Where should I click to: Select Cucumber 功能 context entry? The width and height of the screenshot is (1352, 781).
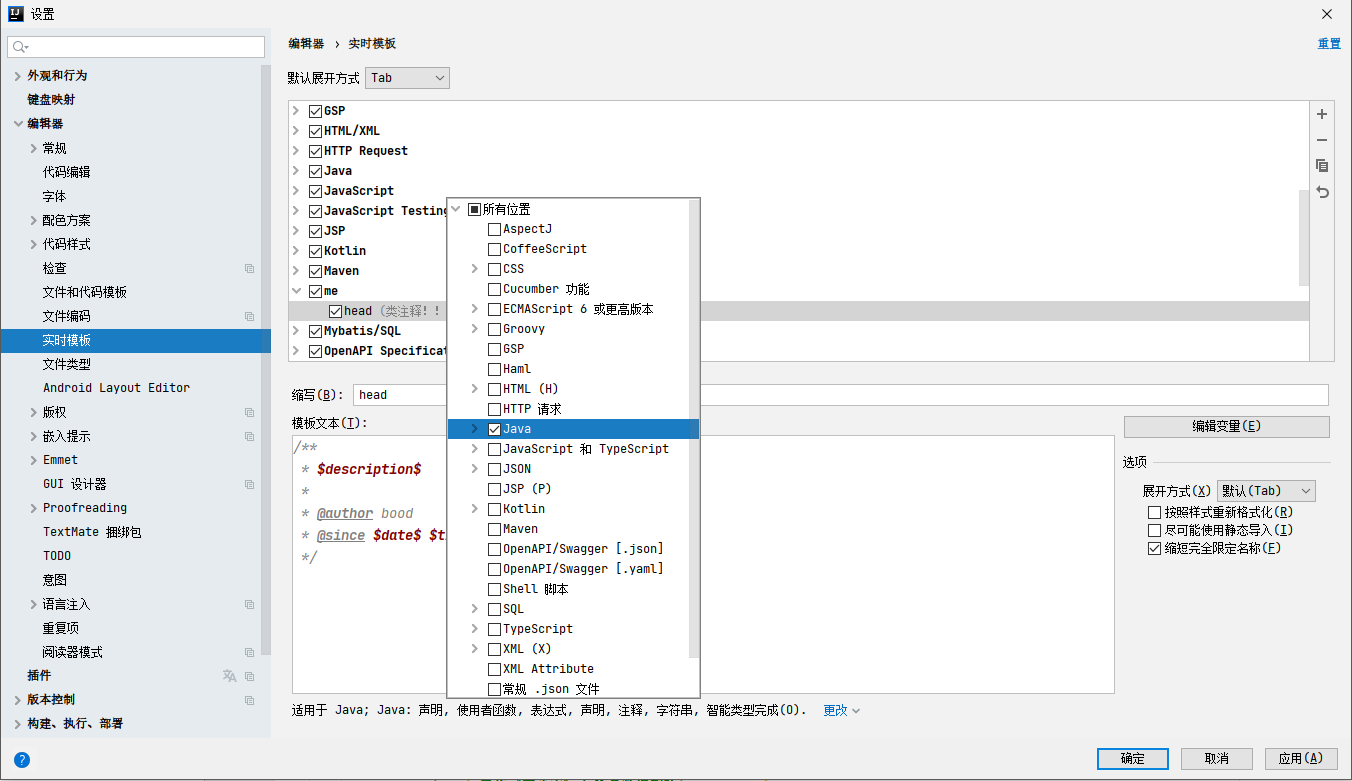pos(546,289)
